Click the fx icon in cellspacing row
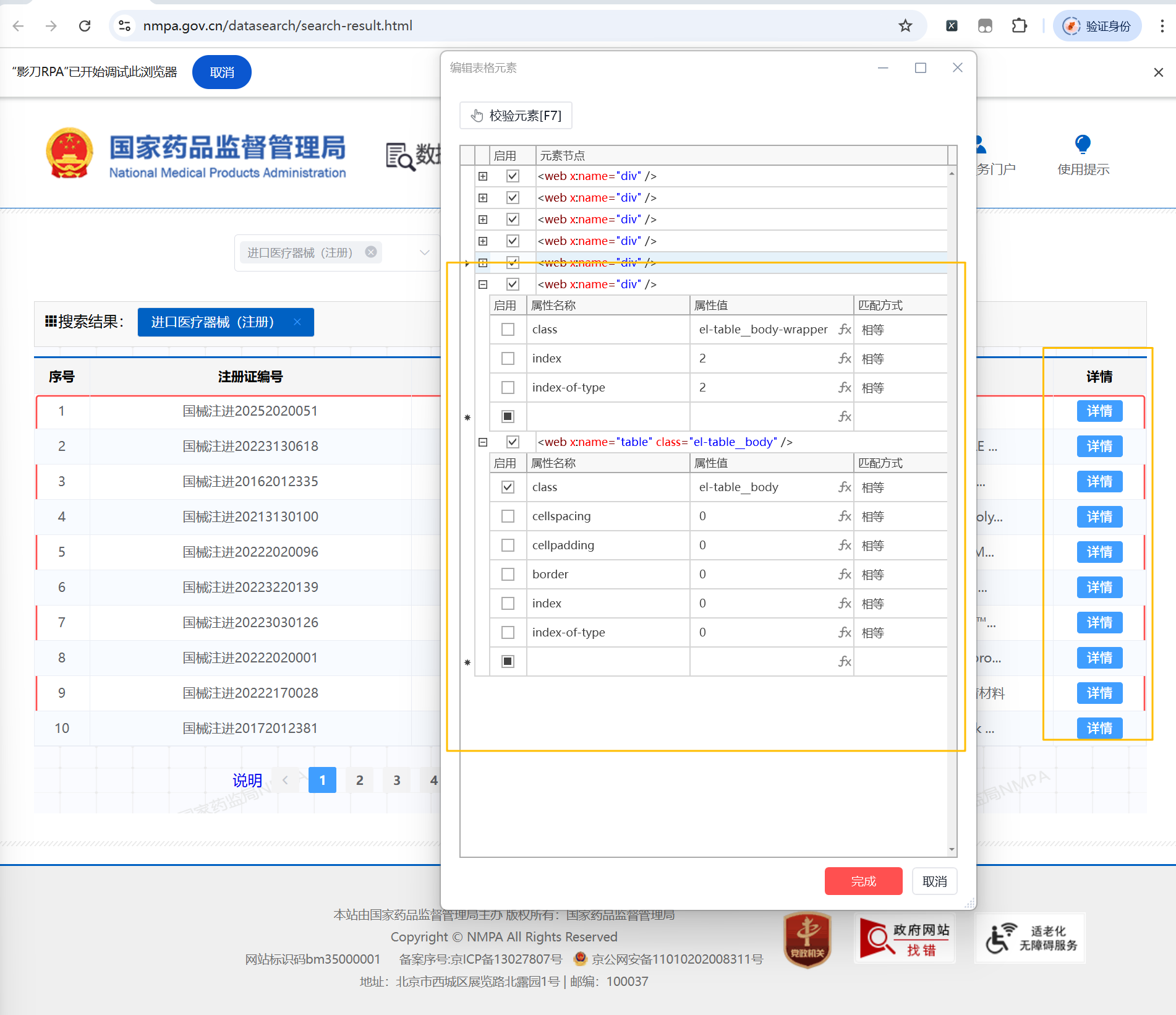Screen dimensions: 1176x1015 click(844, 516)
